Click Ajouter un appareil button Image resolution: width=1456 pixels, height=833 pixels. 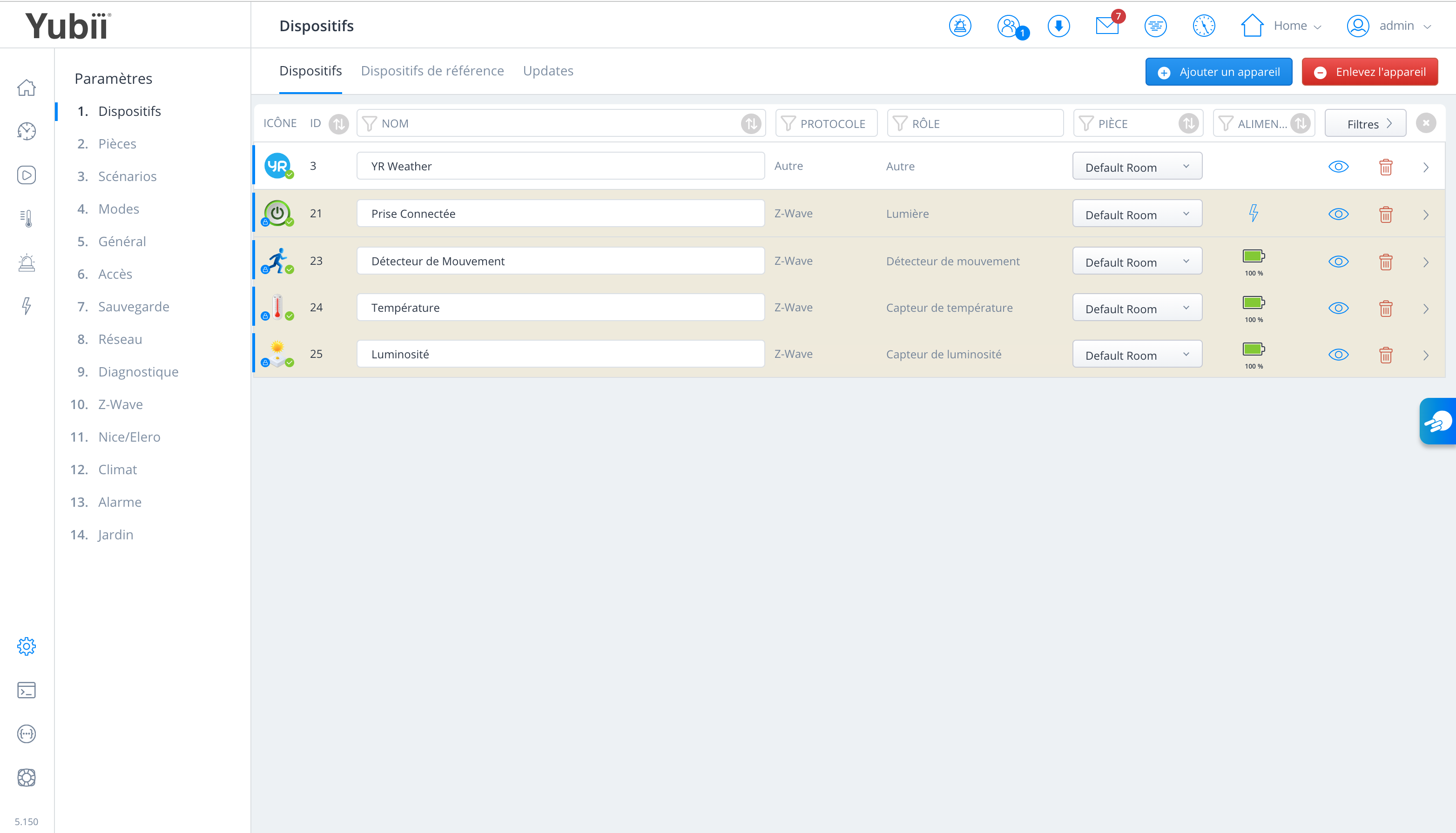(x=1218, y=72)
